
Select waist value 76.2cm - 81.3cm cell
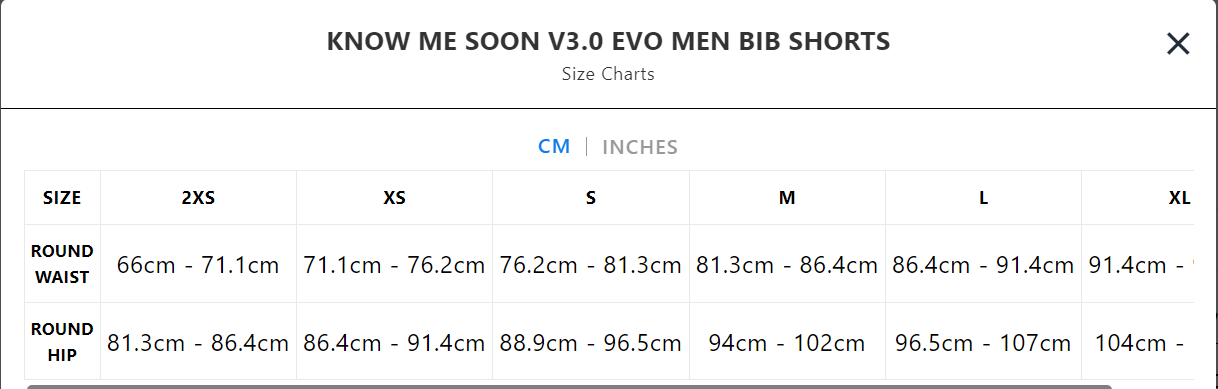coord(591,265)
